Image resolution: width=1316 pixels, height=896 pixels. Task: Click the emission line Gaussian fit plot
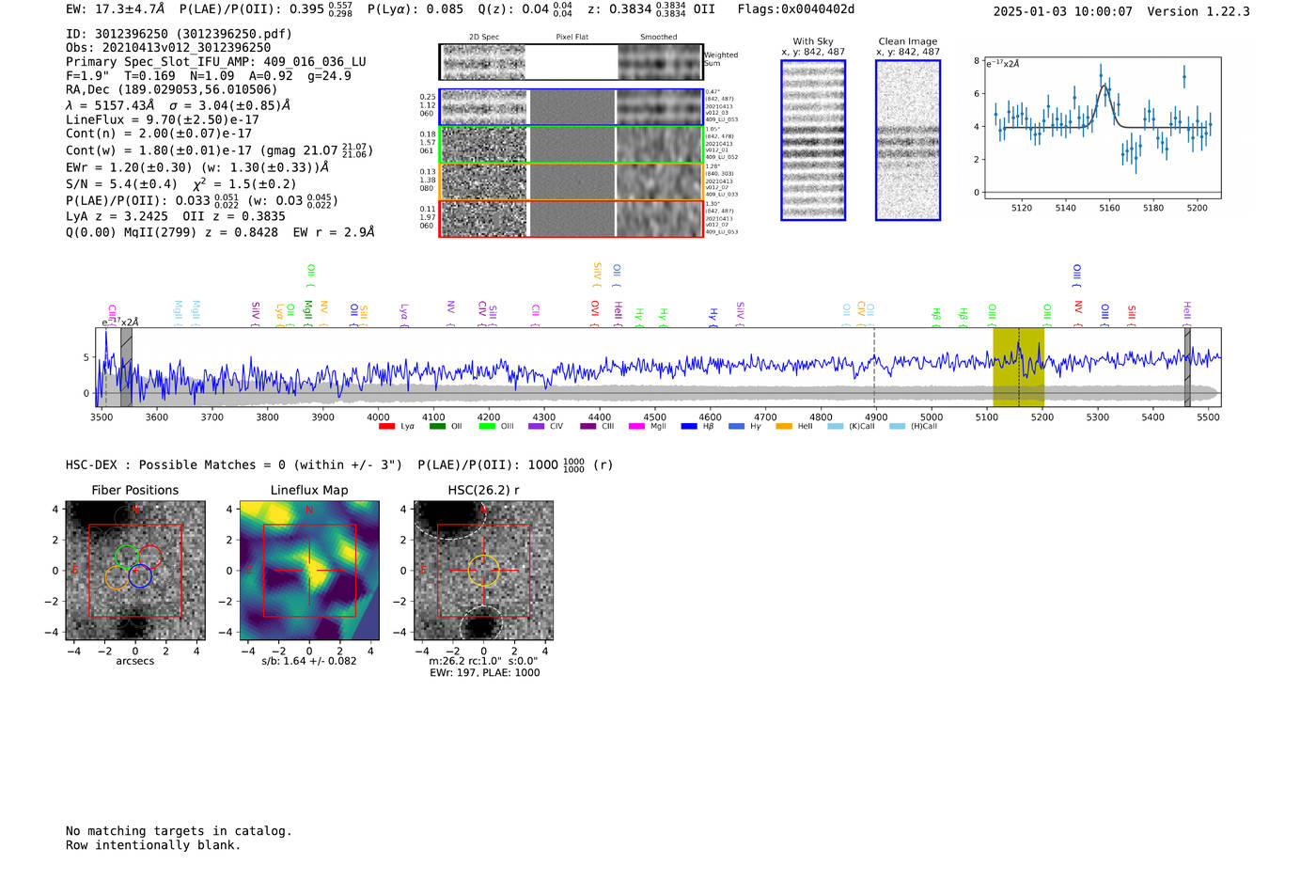click(x=1102, y=129)
